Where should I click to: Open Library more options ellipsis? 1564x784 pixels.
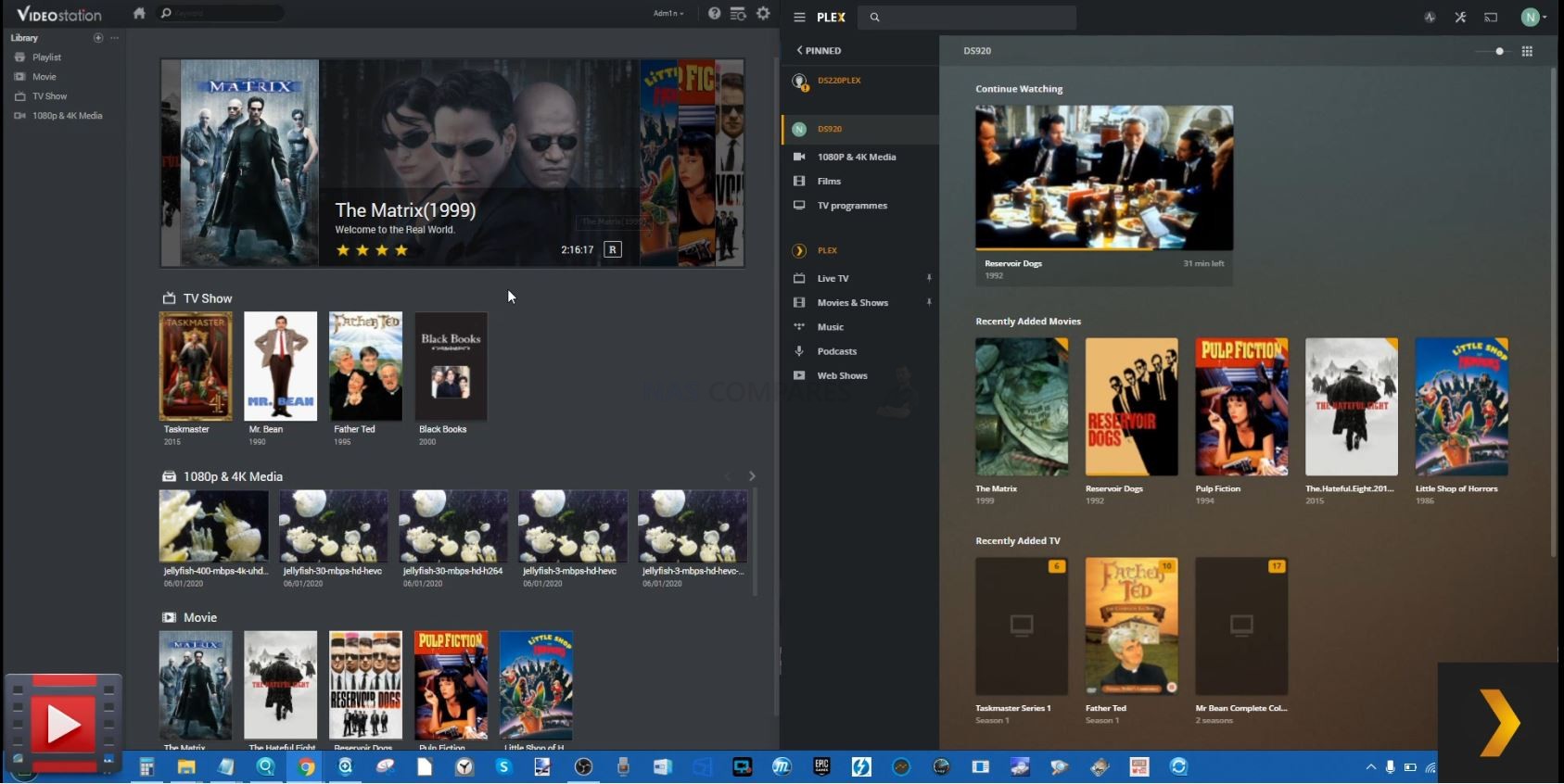coord(114,38)
